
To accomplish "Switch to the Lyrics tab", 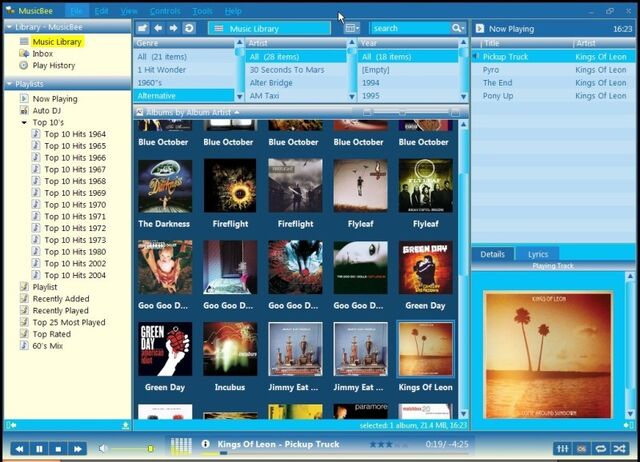I will pos(538,254).
